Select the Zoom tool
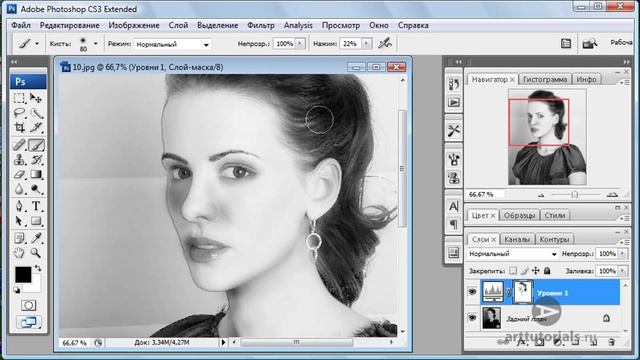This screenshot has width=640, height=360. [x=36, y=253]
